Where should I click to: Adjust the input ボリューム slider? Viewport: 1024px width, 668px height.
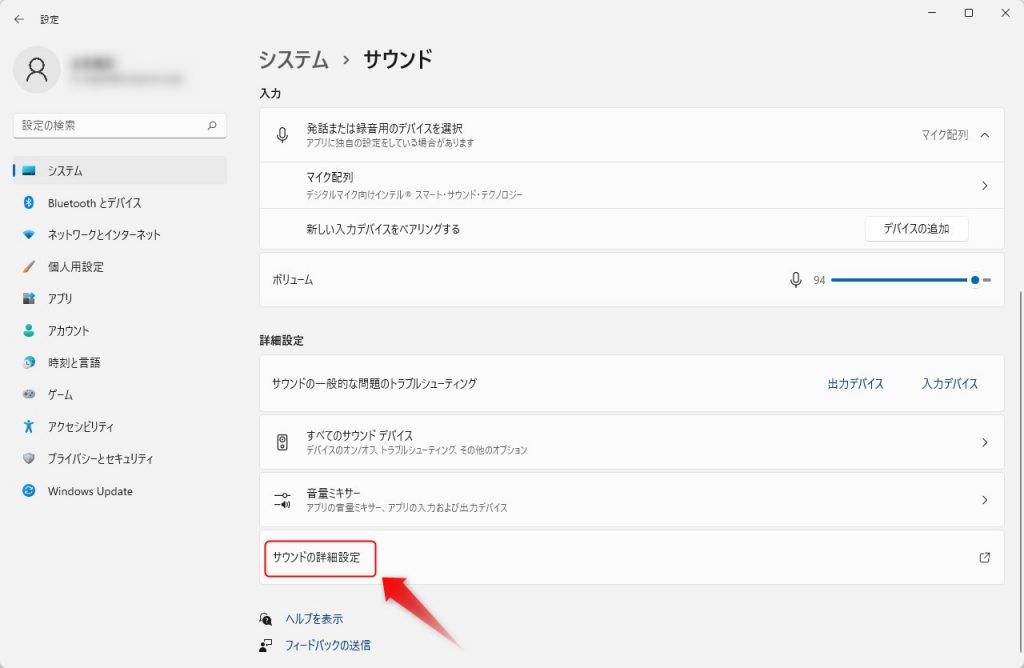click(911, 280)
